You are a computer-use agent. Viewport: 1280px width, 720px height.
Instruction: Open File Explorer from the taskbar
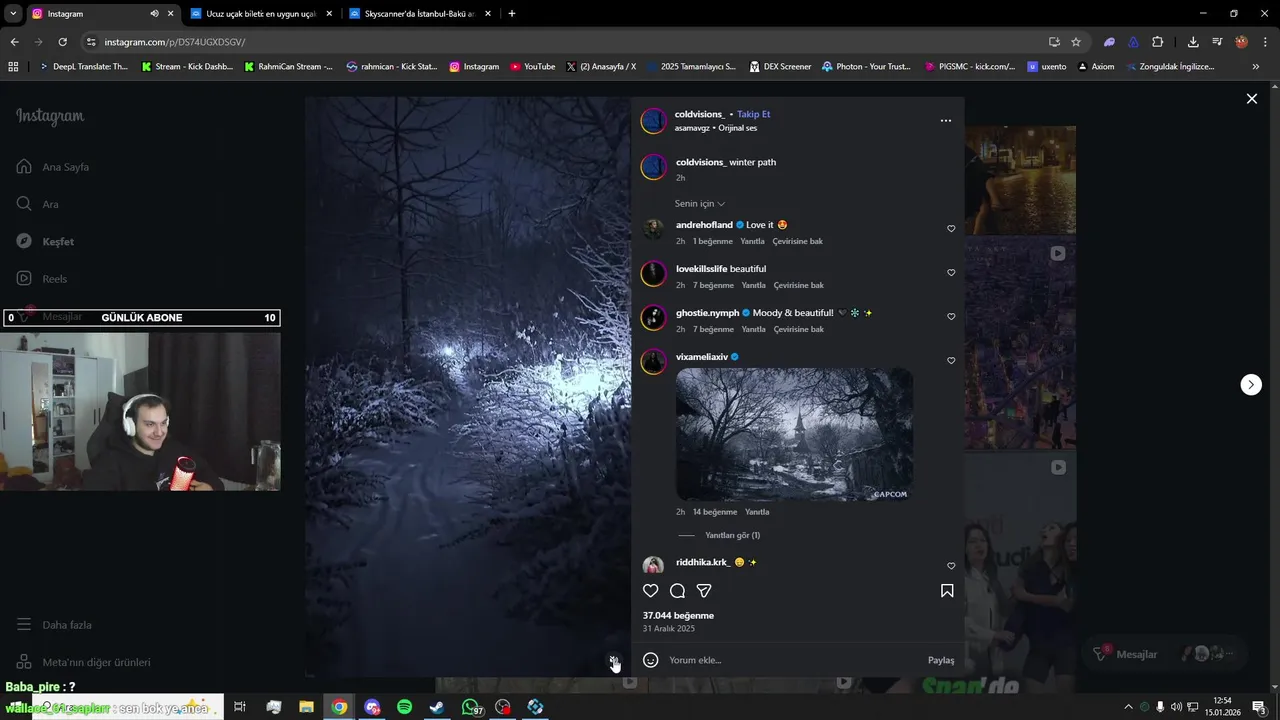pyautogui.click(x=306, y=707)
